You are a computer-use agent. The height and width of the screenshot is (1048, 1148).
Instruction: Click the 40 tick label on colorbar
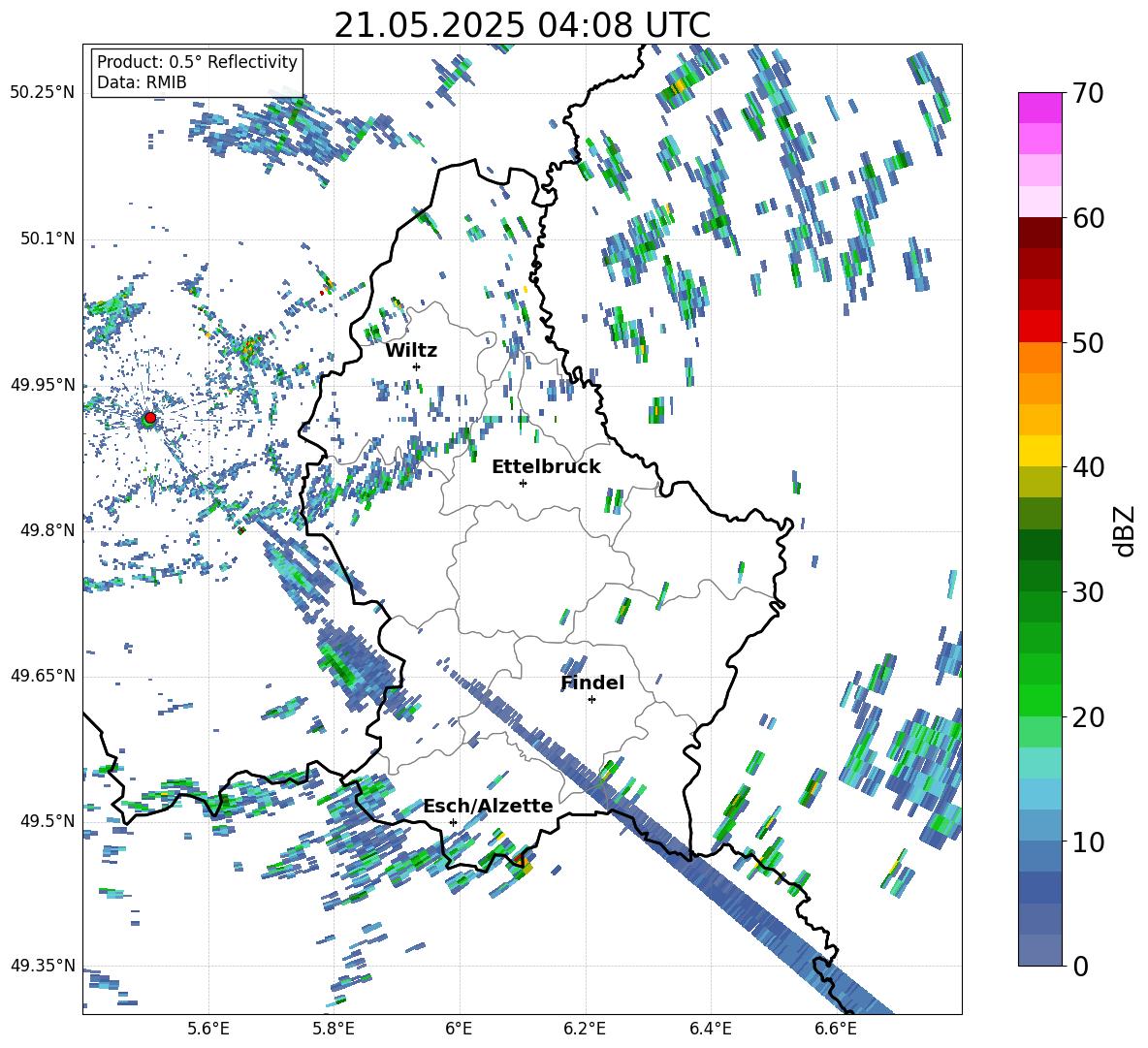(x=1088, y=467)
